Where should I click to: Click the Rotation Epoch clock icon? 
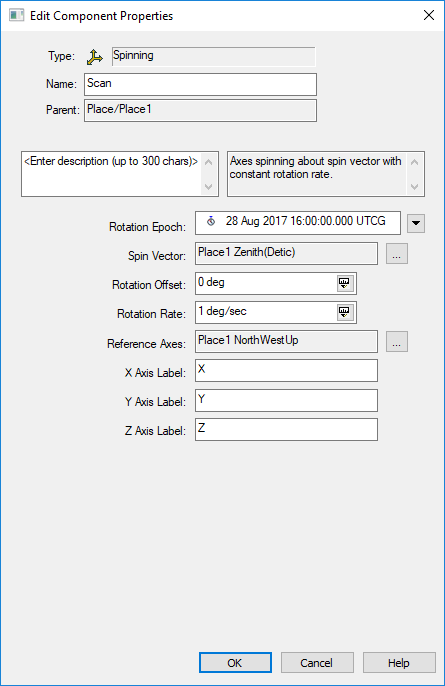coord(211,221)
